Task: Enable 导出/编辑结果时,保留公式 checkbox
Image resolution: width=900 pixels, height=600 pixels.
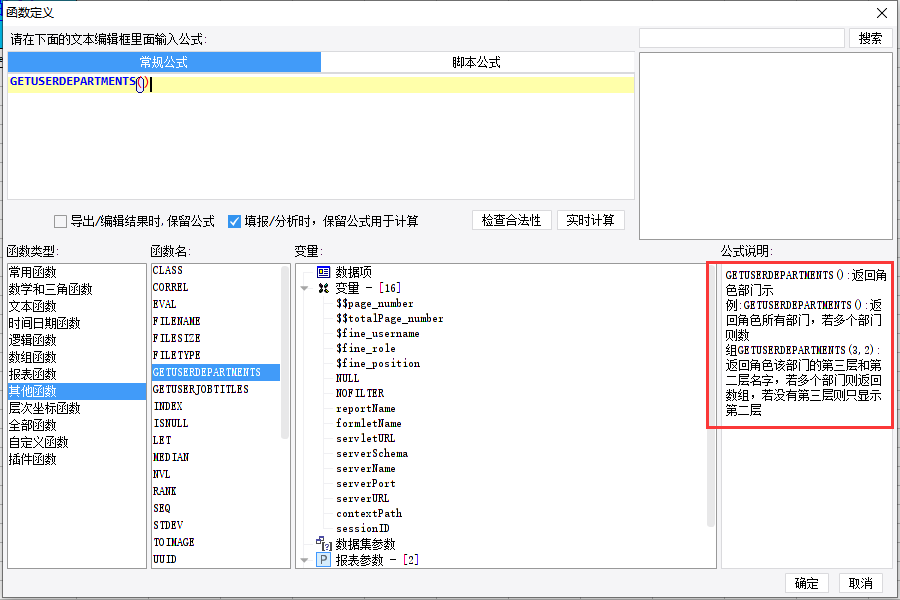Action: (x=60, y=222)
